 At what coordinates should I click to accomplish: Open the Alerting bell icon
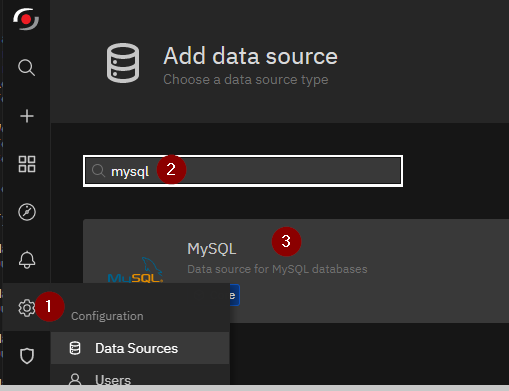click(x=27, y=260)
